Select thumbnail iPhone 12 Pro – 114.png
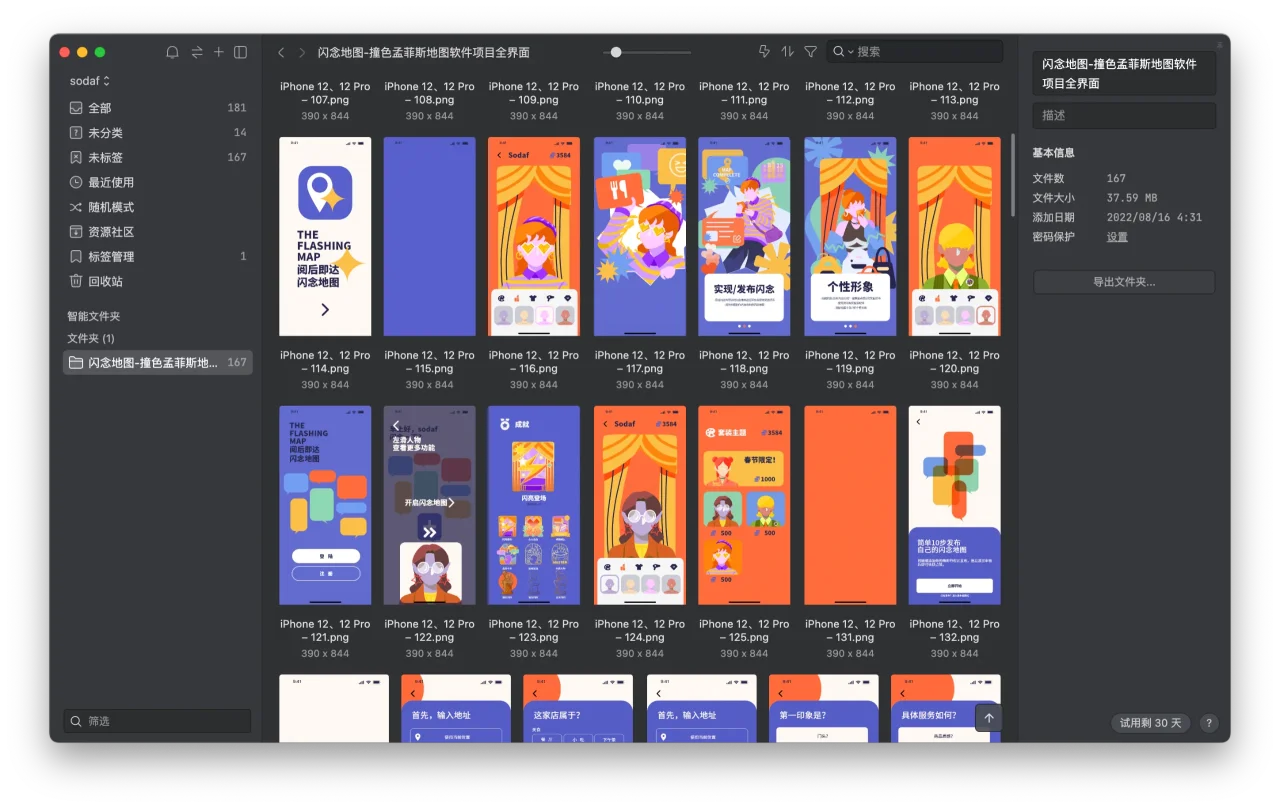The image size is (1280, 808). (x=325, y=236)
